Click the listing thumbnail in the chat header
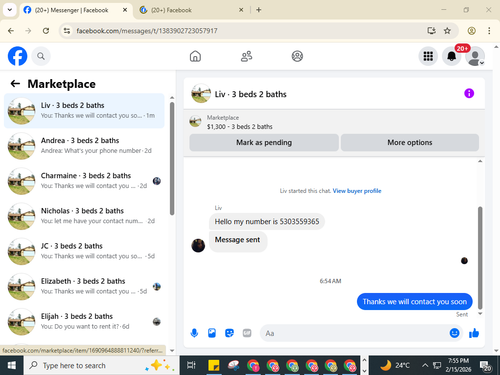The width and height of the screenshot is (500, 375). tap(201, 93)
